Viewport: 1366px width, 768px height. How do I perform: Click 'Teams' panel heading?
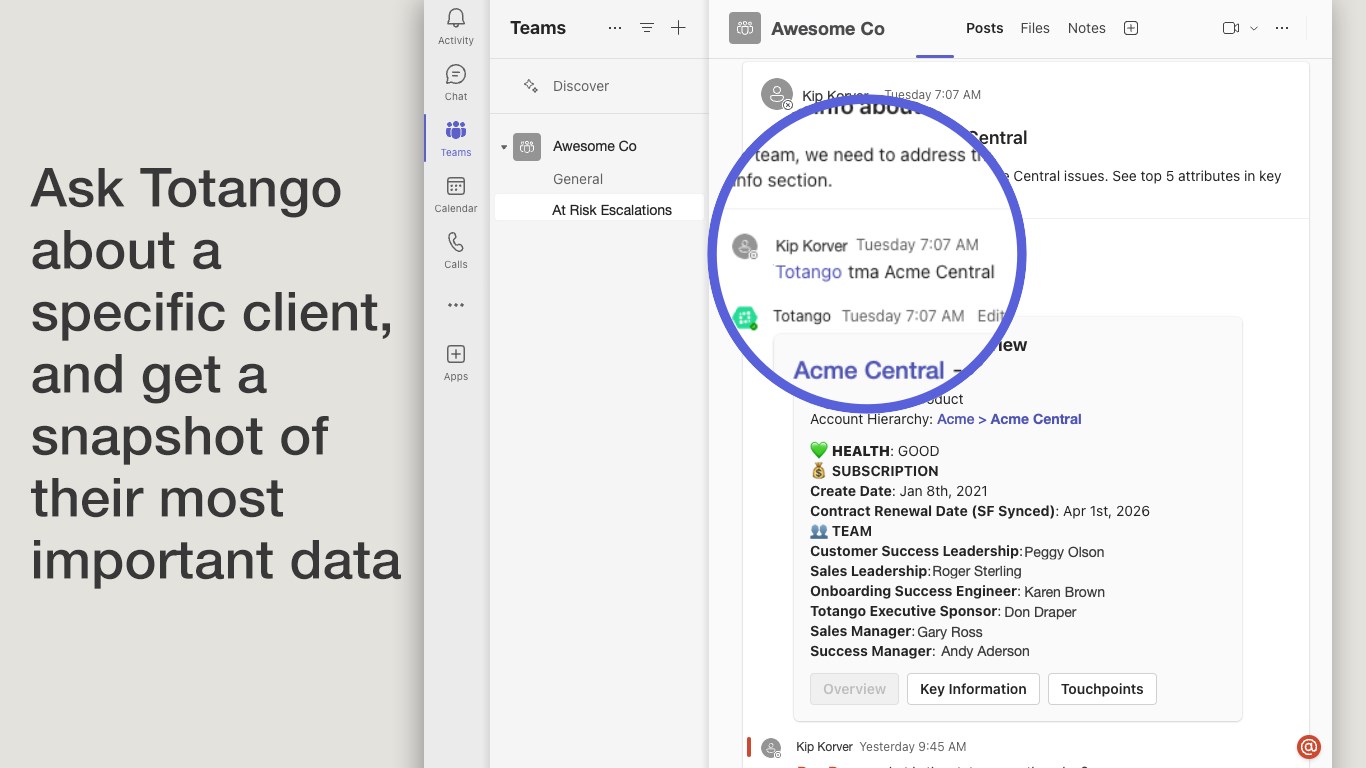coord(538,28)
